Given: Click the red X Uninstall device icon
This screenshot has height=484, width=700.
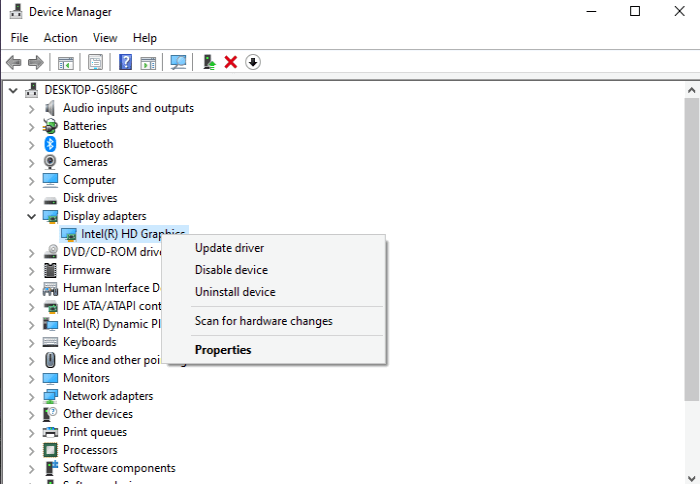Looking at the screenshot, I should tap(230, 62).
